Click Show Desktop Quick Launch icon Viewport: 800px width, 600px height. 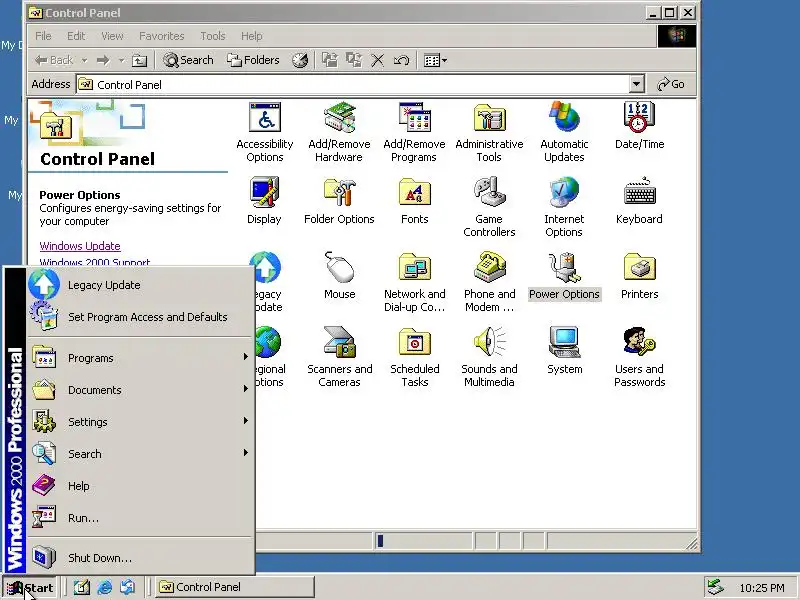[x=82, y=587]
